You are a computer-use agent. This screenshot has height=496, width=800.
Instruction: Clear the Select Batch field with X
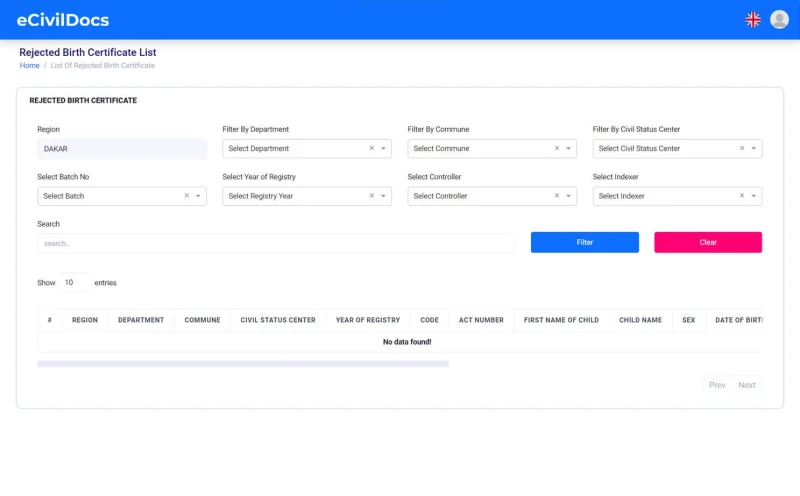point(186,195)
